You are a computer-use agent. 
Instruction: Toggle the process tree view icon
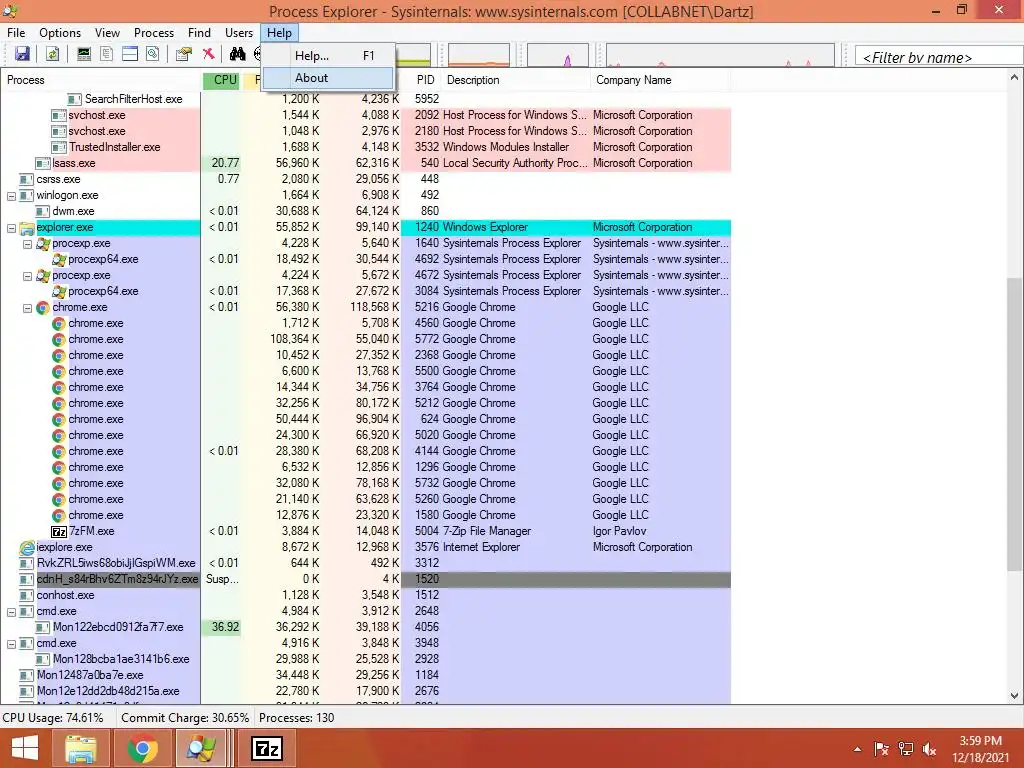coord(106,54)
